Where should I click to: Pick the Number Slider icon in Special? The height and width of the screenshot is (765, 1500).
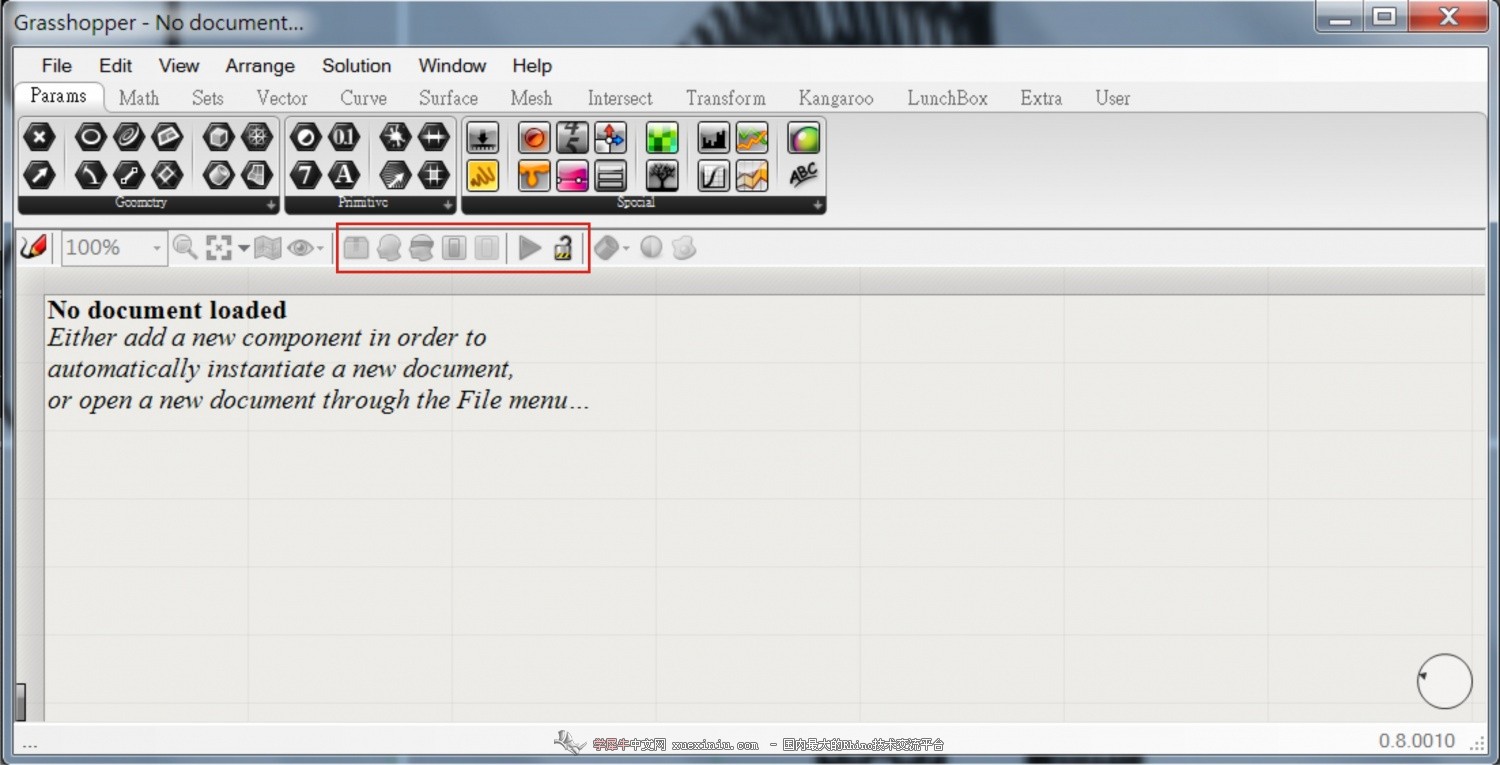pos(483,137)
